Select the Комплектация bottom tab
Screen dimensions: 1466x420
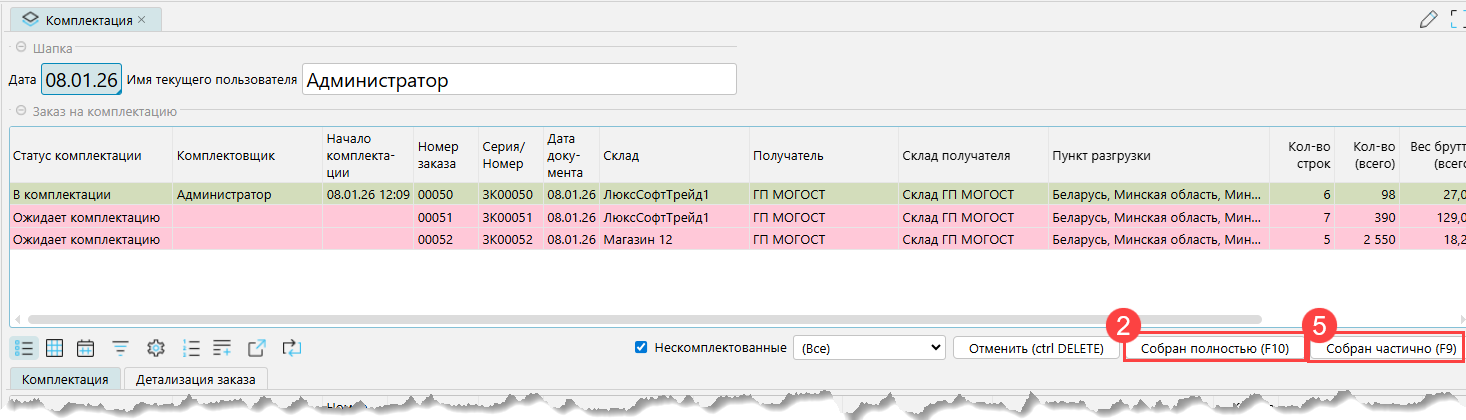click(x=65, y=379)
